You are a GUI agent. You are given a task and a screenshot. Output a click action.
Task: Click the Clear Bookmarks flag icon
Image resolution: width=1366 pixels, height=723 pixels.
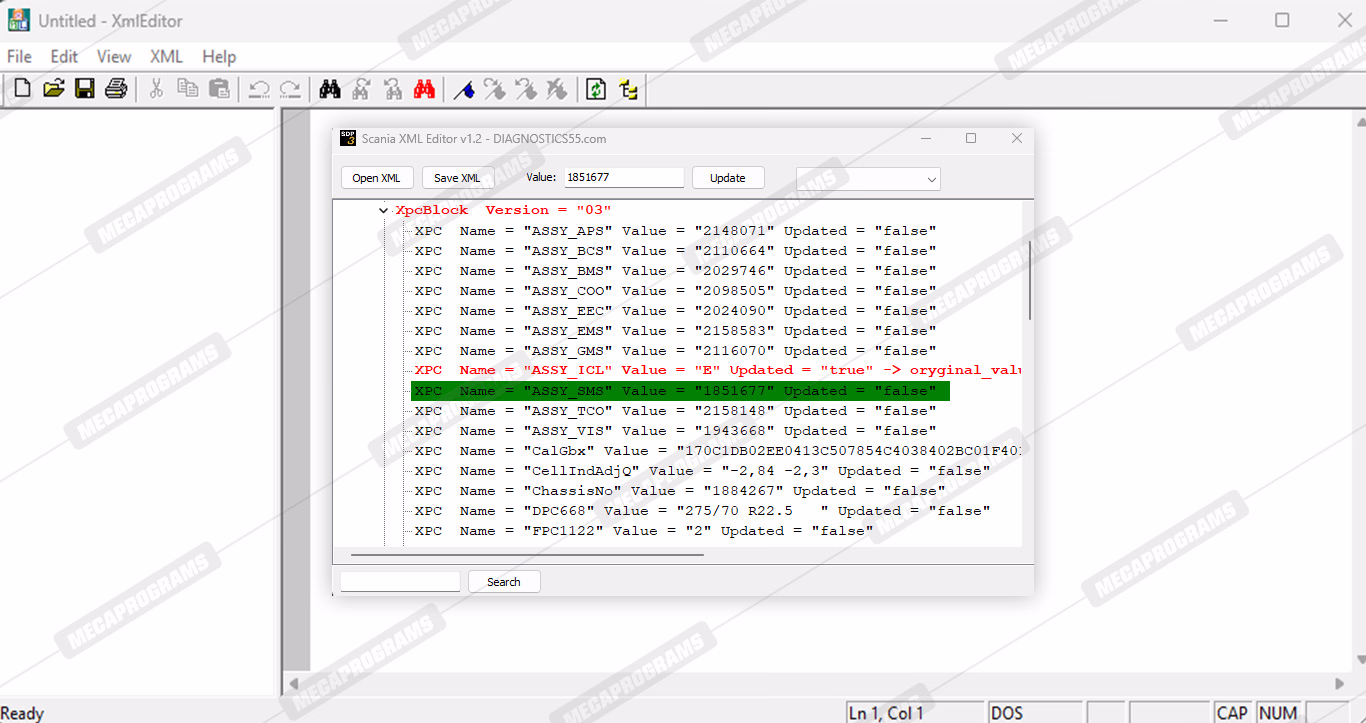click(557, 89)
